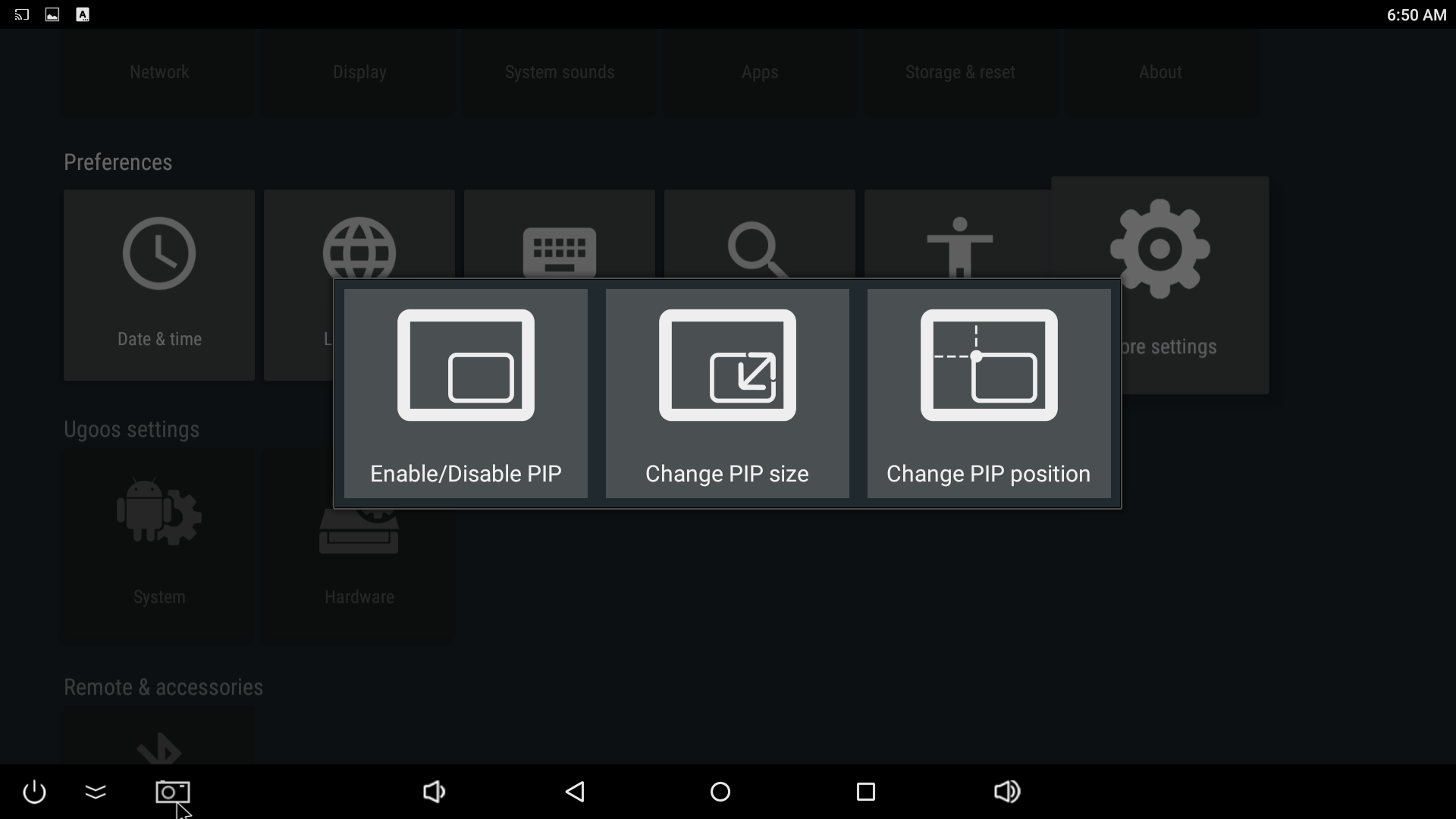Open the Search preferences tile
The width and height of the screenshot is (1456, 819).
(x=760, y=234)
